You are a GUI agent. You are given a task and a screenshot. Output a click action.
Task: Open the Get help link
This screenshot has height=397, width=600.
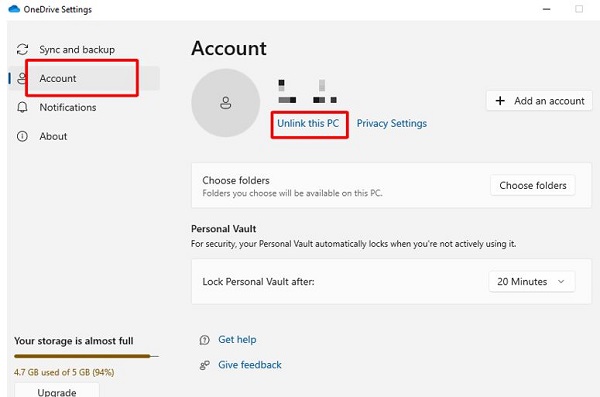237,340
